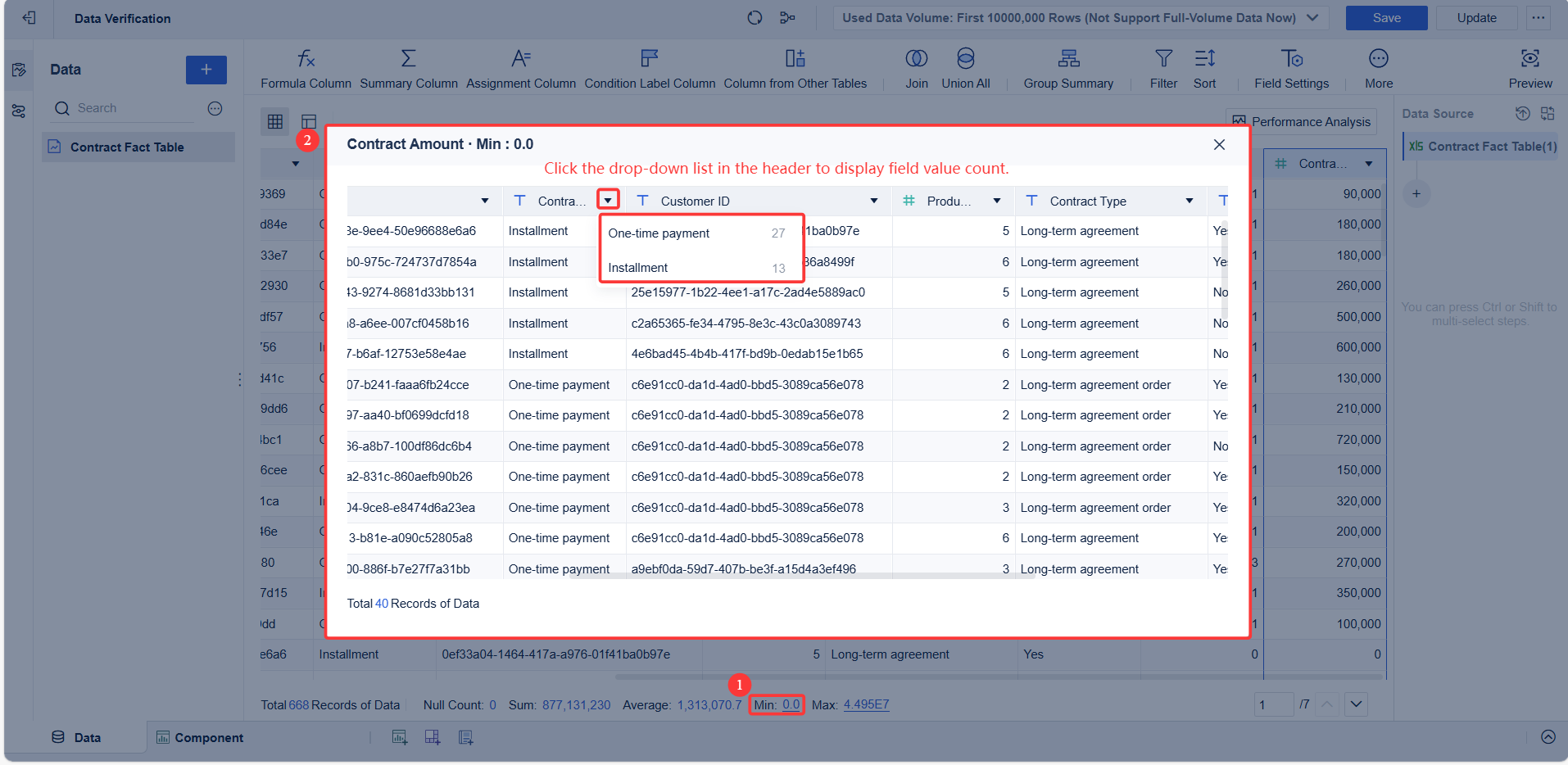The width and height of the screenshot is (1568, 765).
Task: Open search options ellipsis beside Search
Action: click(215, 109)
